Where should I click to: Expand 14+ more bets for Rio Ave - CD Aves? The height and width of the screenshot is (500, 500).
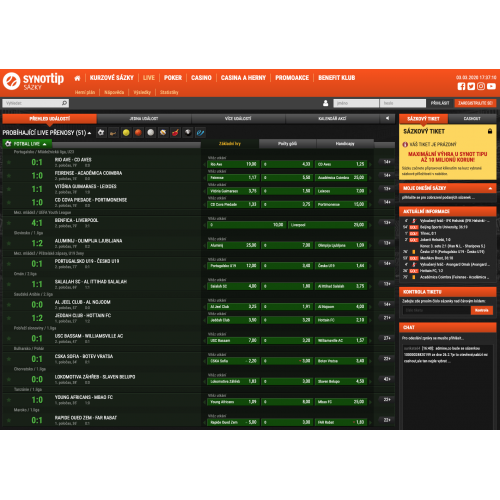[387, 162]
